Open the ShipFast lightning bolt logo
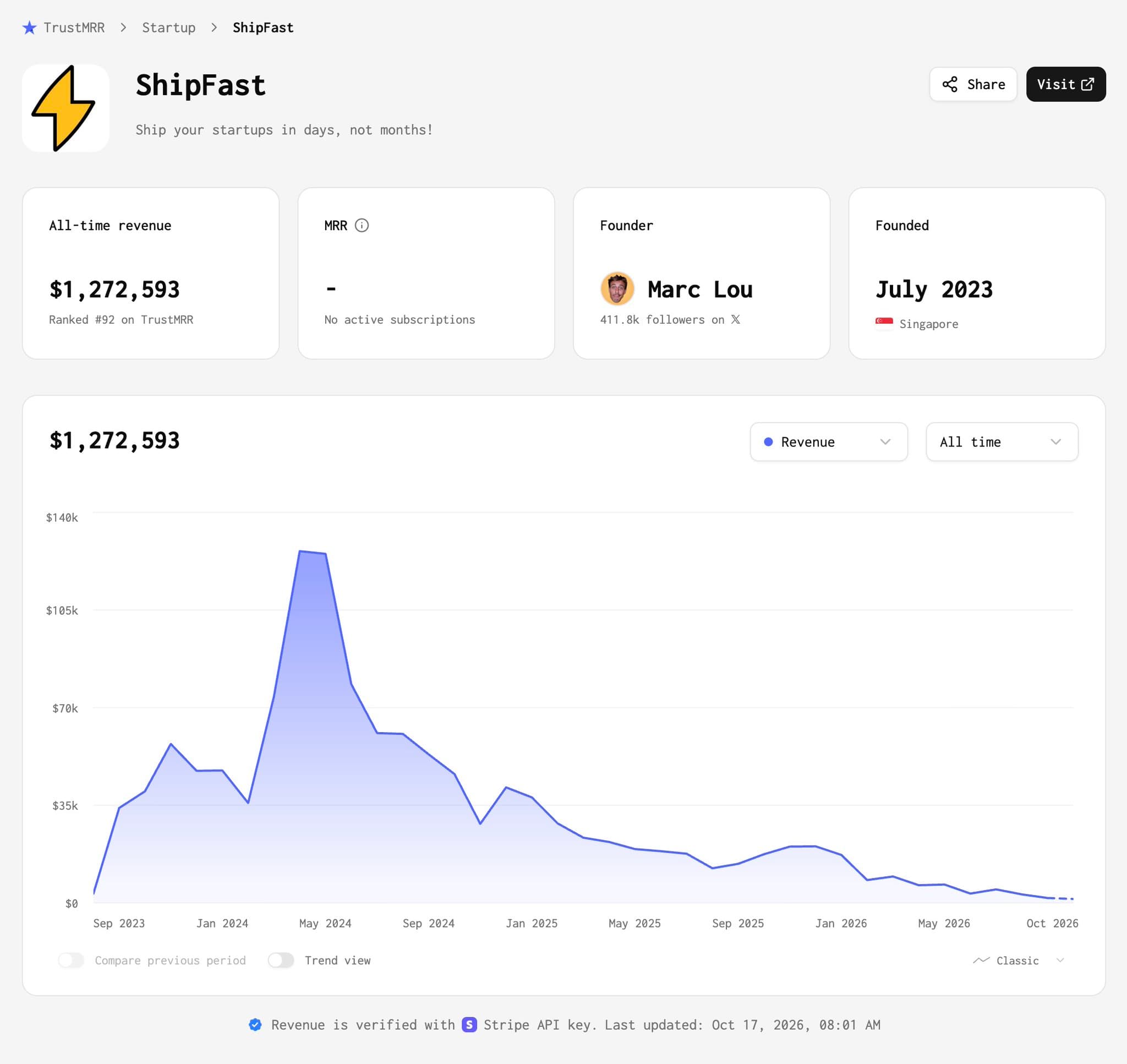 (65, 108)
